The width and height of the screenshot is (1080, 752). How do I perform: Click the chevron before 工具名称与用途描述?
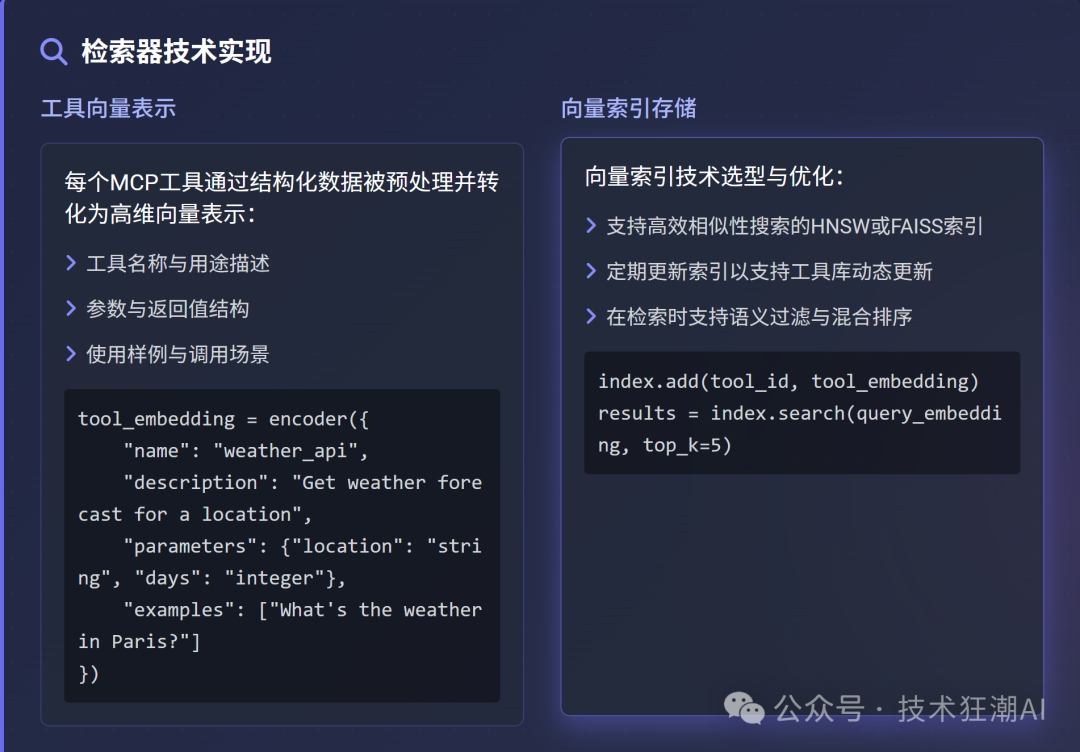71,263
